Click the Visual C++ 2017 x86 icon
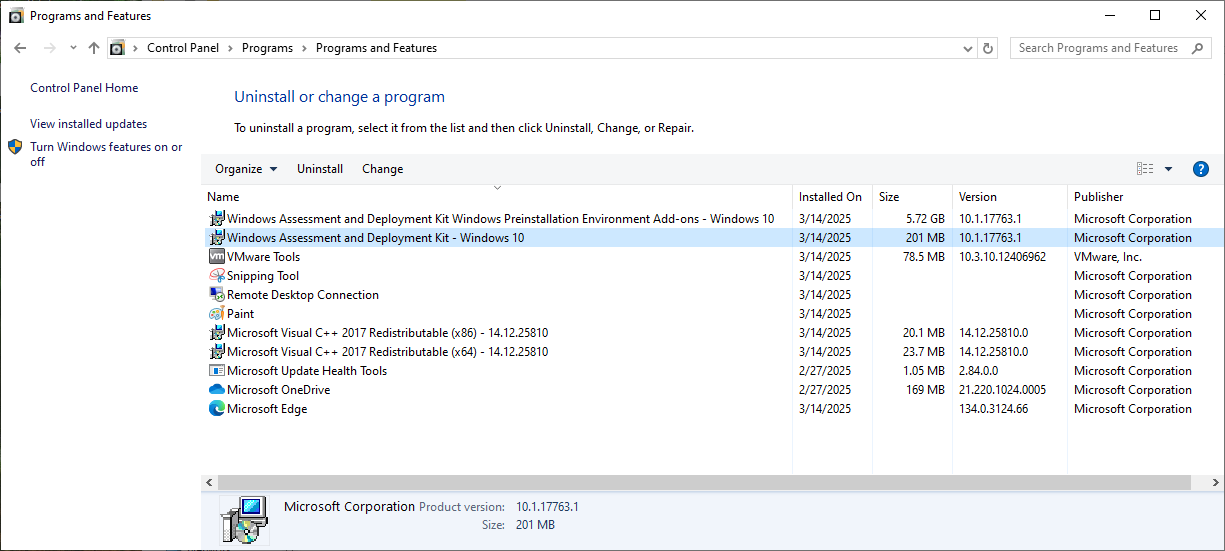Image resolution: width=1225 pixels, height=551 pixels. tap(217, 333)
